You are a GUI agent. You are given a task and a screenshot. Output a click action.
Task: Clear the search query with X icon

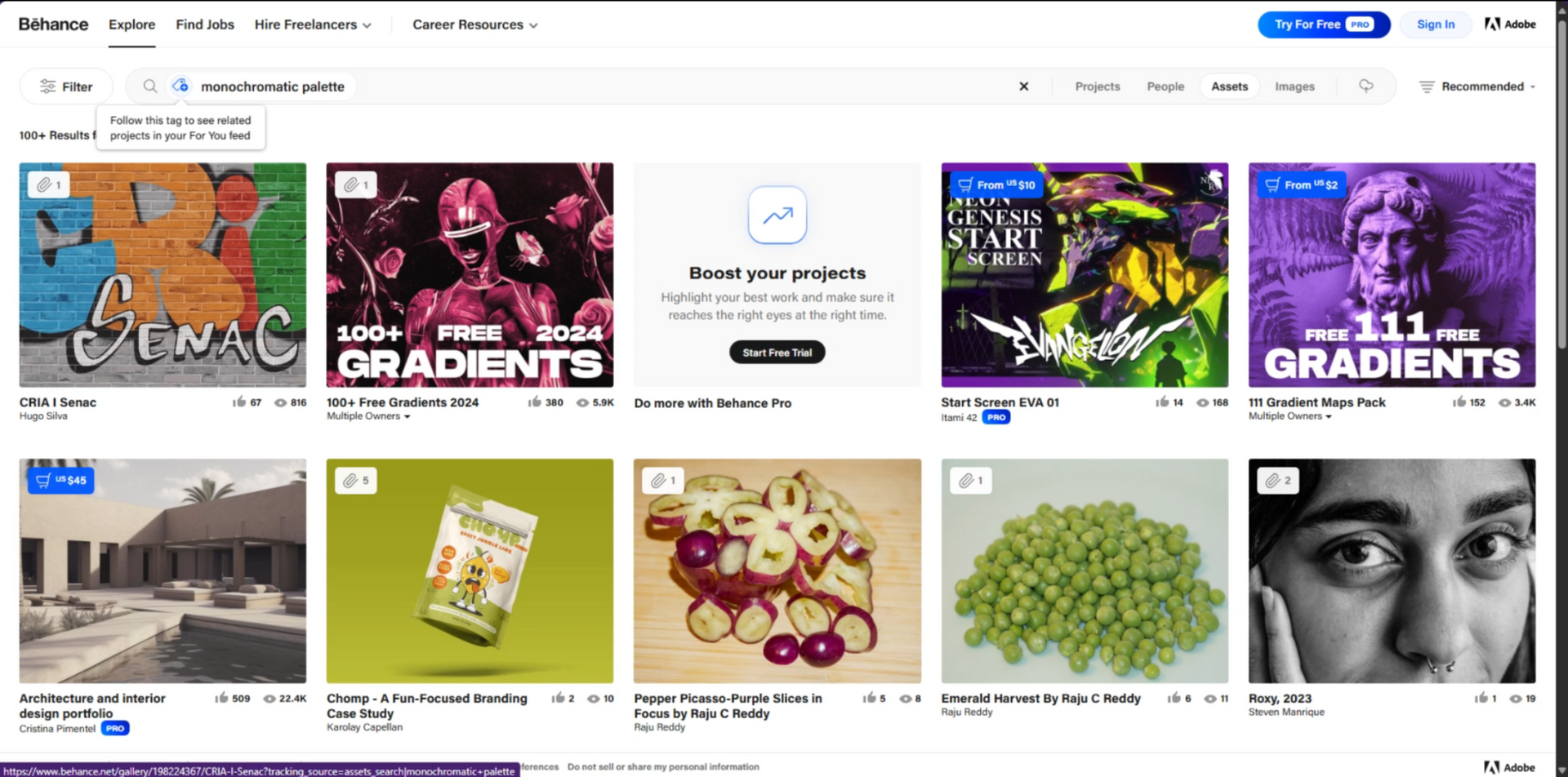click(1023, 87)
